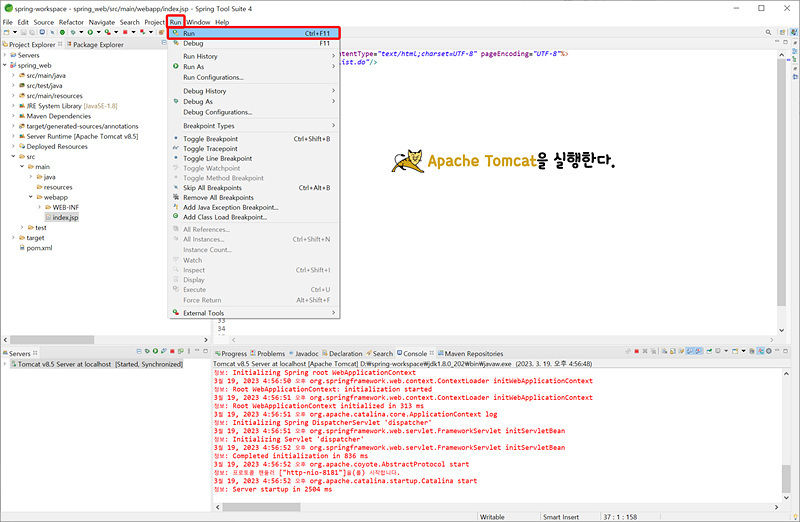
Task: Toggle Word Wrap in the Console toolbar
Action: pyautogui.click(x=681, y=351)
